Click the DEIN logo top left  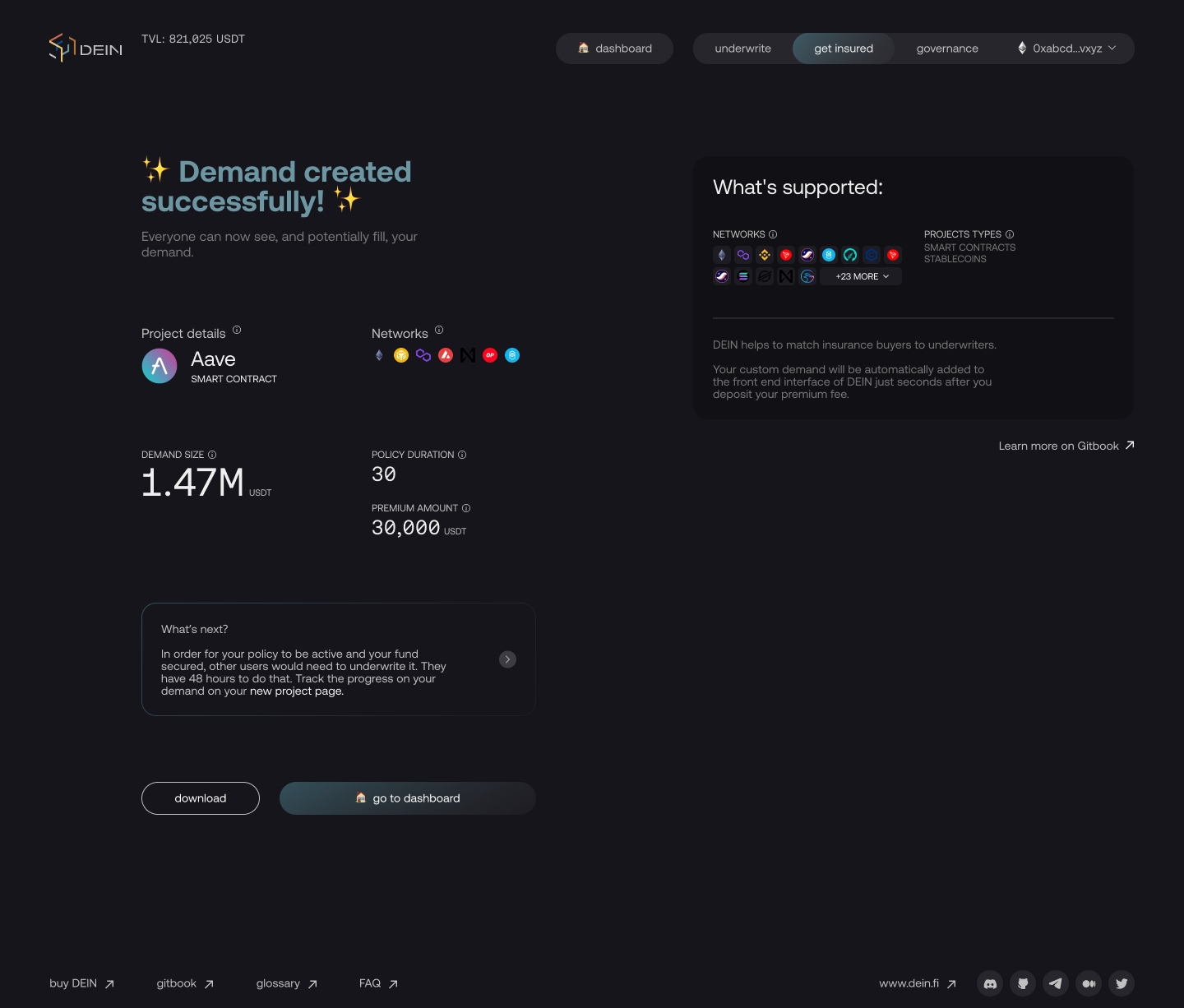pyautogui.click(x=85, y=47)
